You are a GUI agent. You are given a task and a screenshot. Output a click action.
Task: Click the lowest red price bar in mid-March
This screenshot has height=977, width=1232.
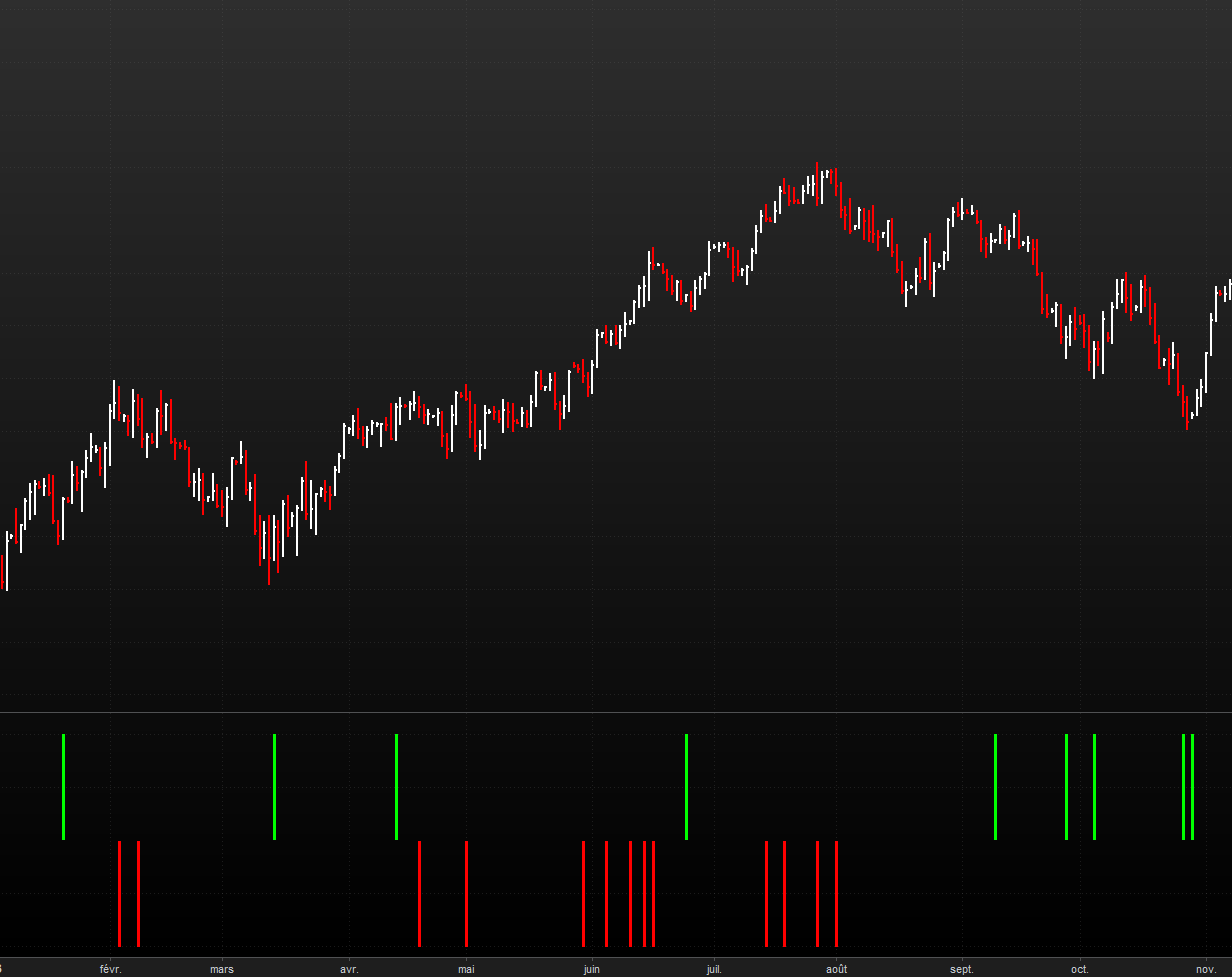(269, 550)
